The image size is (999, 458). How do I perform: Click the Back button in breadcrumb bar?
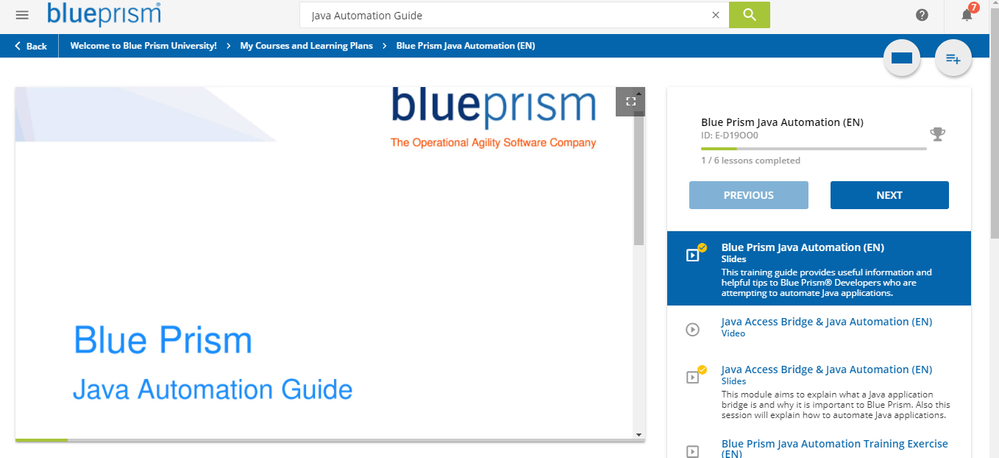click(x=31, y=46)
